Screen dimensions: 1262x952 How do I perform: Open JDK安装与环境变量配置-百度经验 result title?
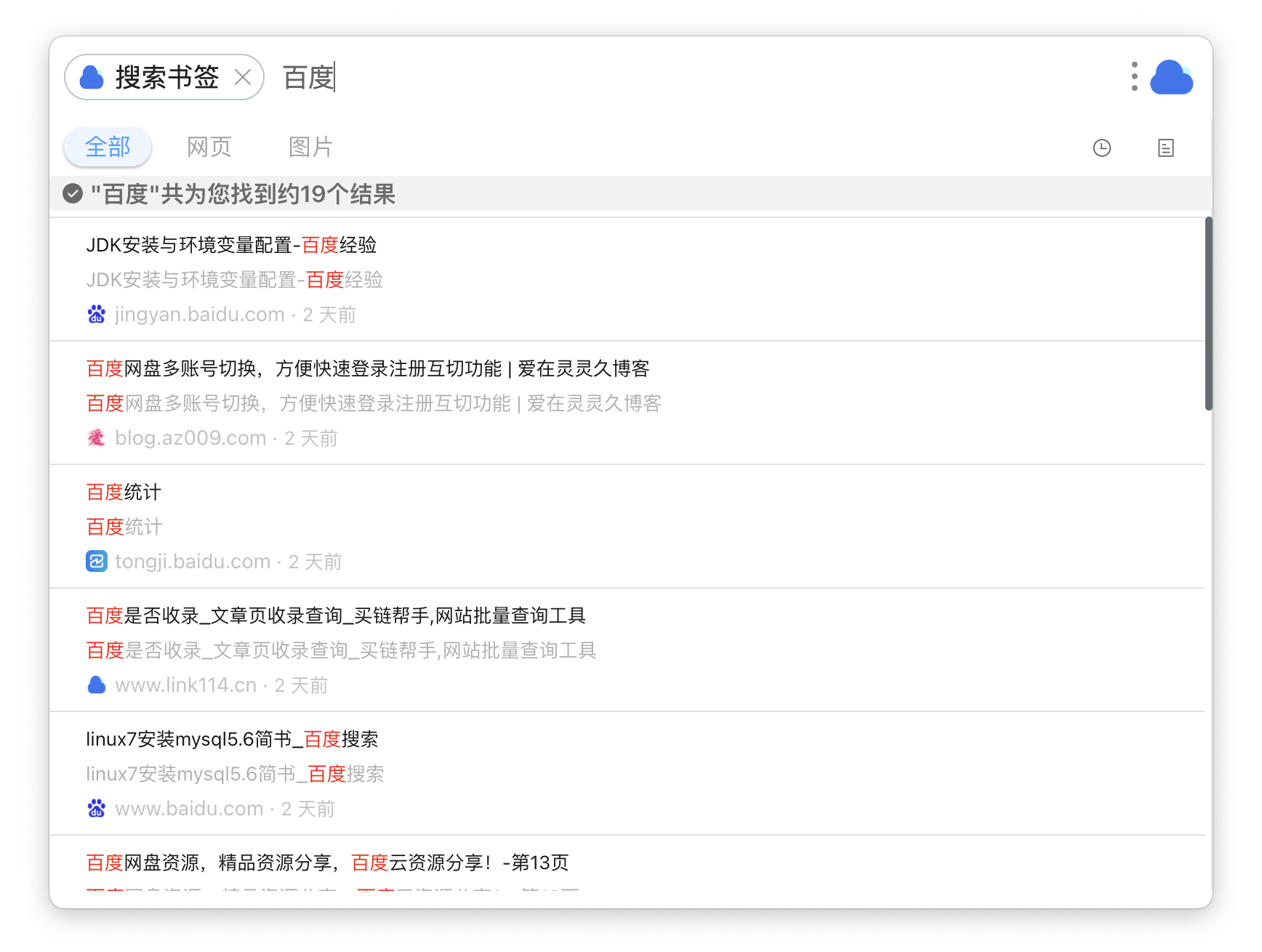click(231, 245)
